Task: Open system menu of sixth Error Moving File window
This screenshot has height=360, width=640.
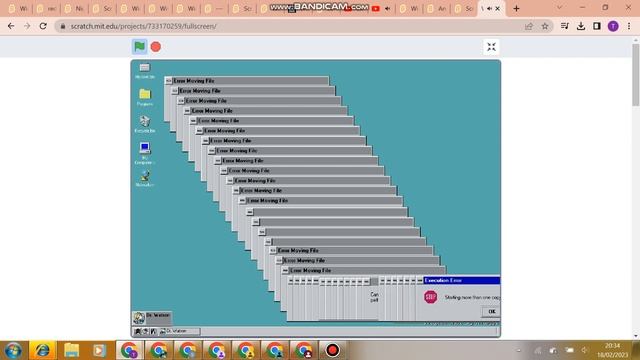Action: point(199,131)
